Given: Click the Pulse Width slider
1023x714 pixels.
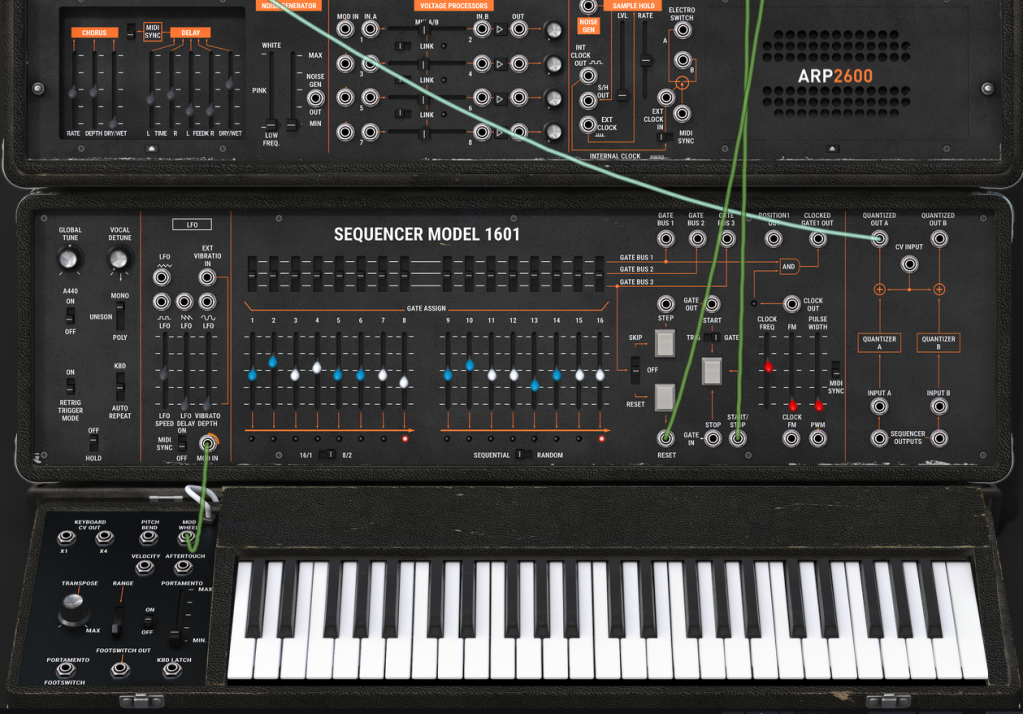Looking at the screenshot, I should click(818, 405).
